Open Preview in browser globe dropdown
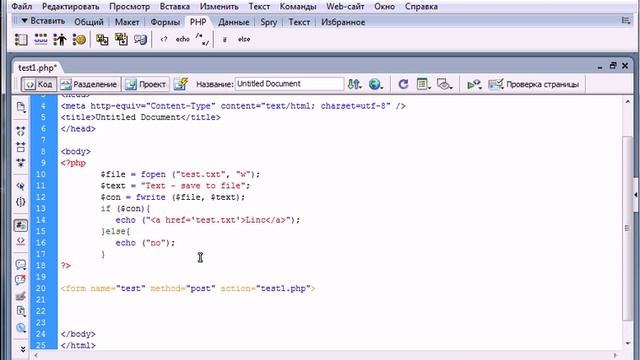Screen dimensions: 640x360 [x=376, y=84]
